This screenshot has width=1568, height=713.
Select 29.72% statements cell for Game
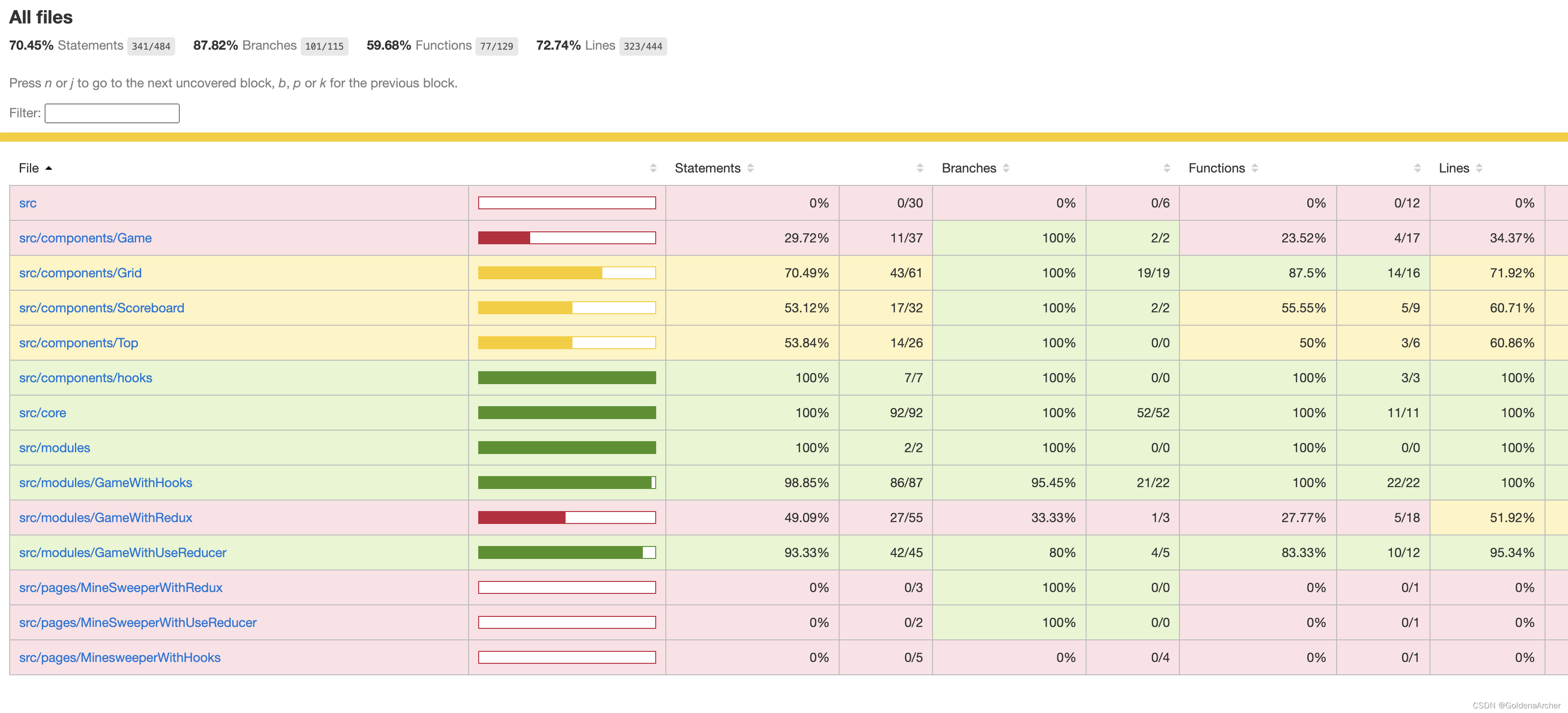click(752, 238)
